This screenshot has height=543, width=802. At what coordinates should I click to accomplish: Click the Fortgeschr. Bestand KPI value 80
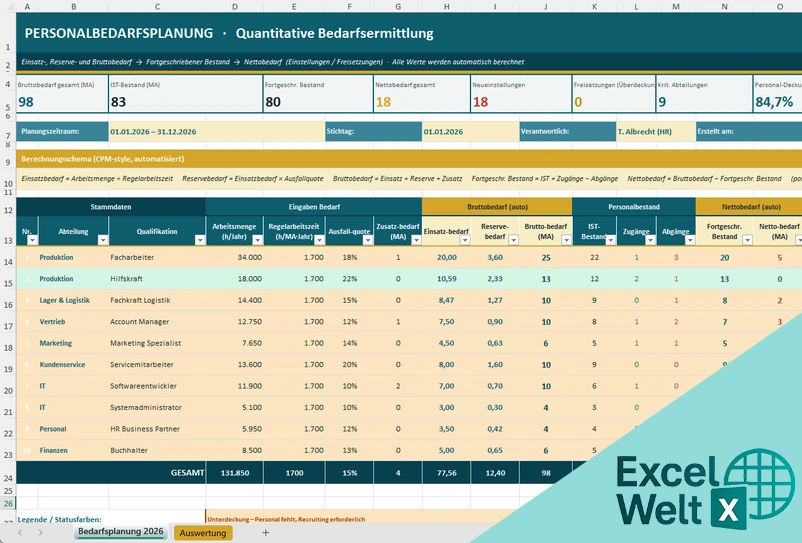[273, 102]
